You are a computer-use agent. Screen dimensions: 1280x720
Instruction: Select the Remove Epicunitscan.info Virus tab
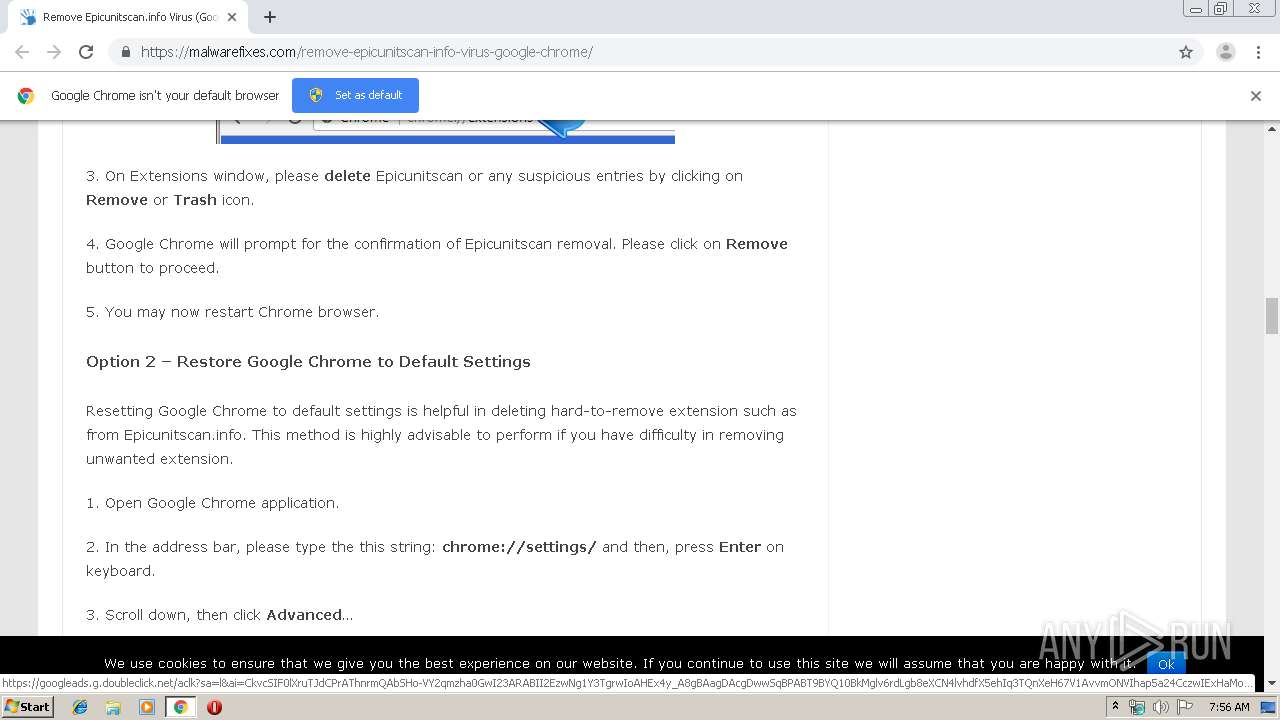click(130, 17)
